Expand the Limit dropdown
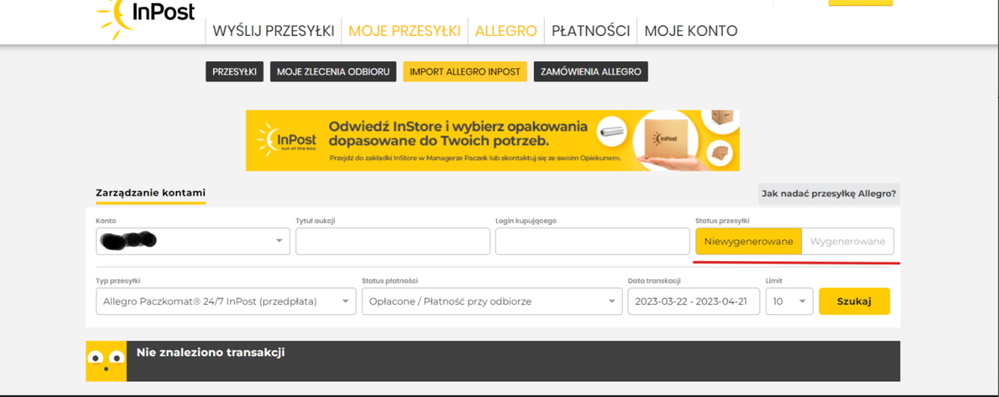 click(x=789, y=301)
